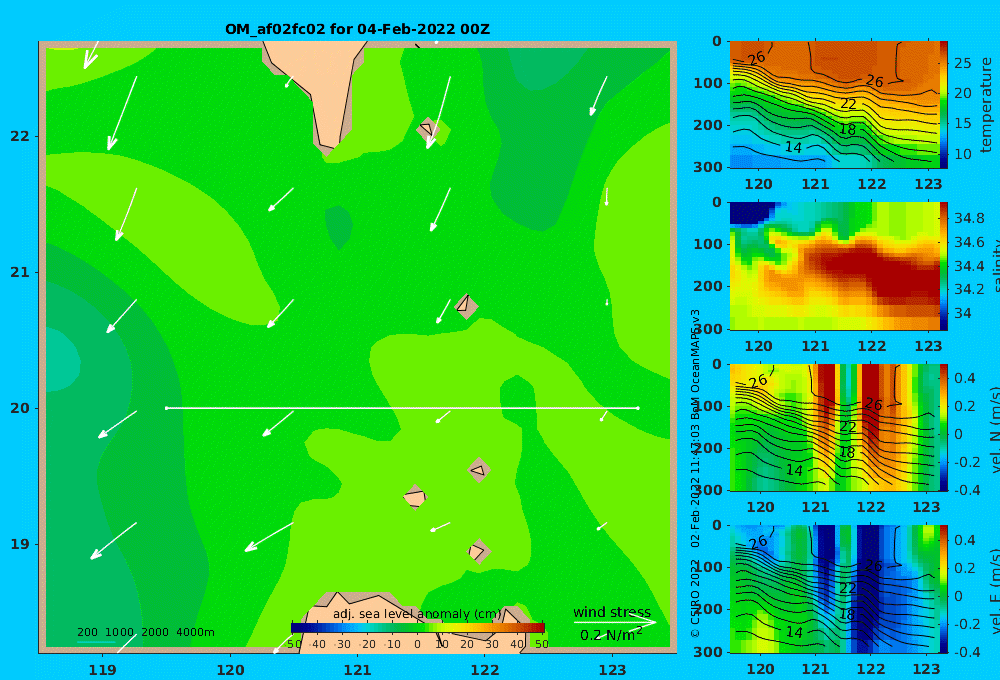Screen dimensions: 1000x680
Task: Click the small island near 20.7N 121.8E
Action: pos(466,306)
